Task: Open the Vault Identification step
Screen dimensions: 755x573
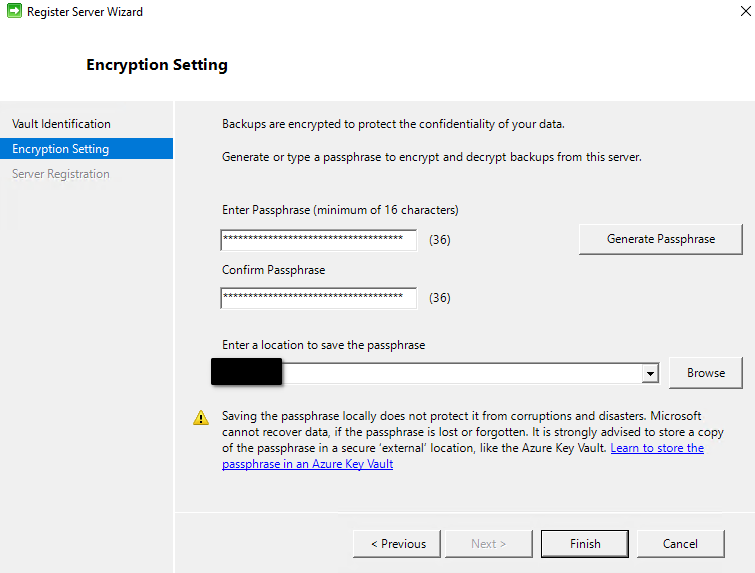Action: 62,124
